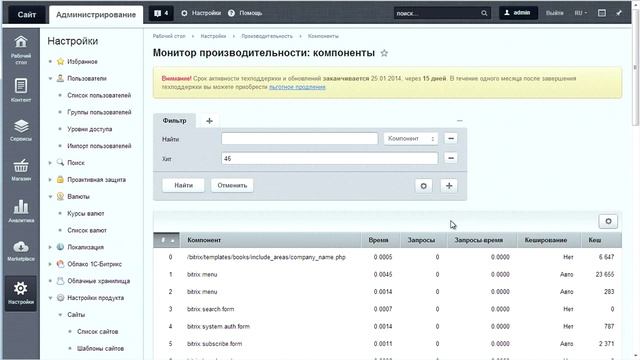Open notifications badge showing 4
The image size is (640, 360).
(161, 13)
